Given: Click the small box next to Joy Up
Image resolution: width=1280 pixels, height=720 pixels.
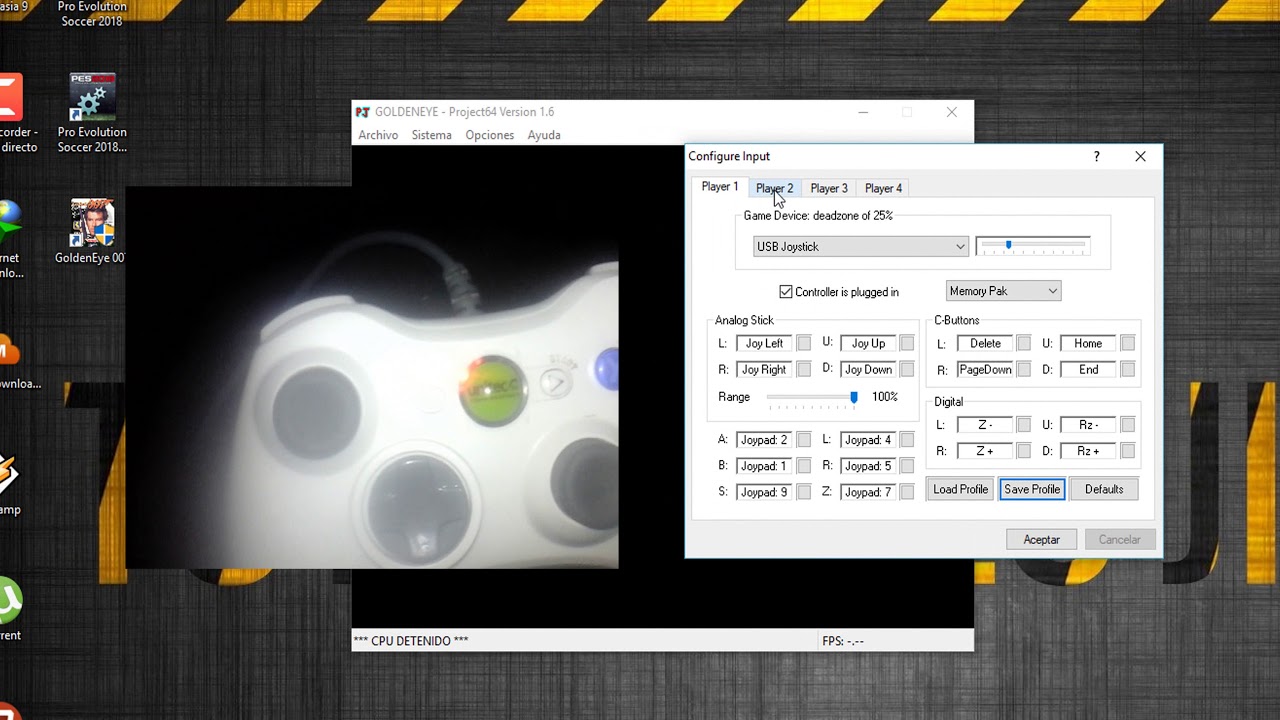Looking at the screenshot, I should point(907,343).
